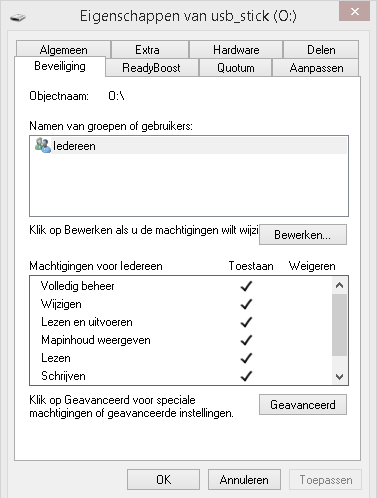Click the permissions list scrollbar thumb
377x498 pixels.
coord(339,325)
